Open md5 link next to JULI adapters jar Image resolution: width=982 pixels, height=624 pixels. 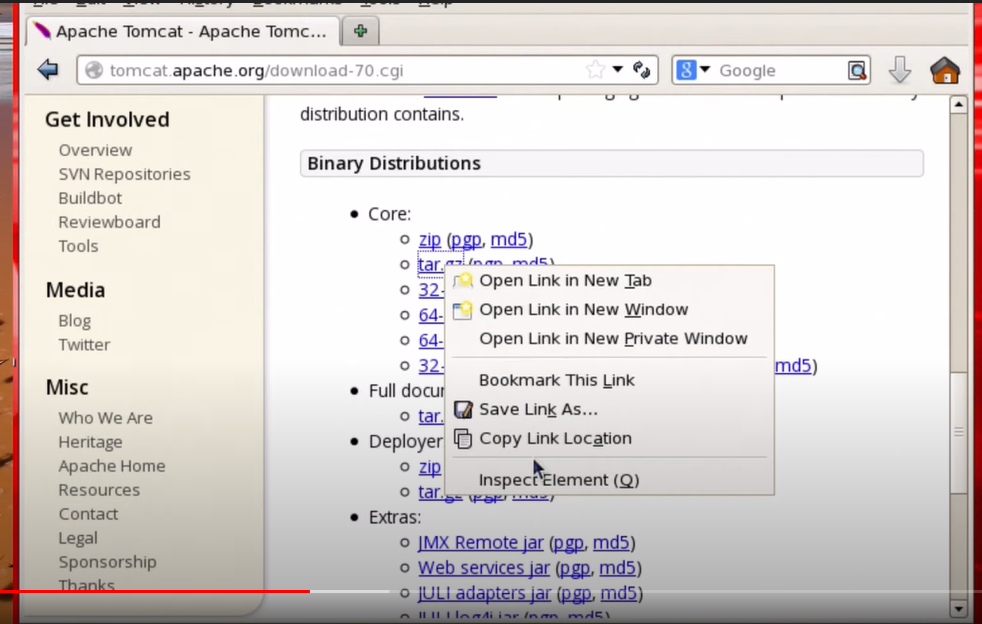pyautogui.click(x=619, y=593)
